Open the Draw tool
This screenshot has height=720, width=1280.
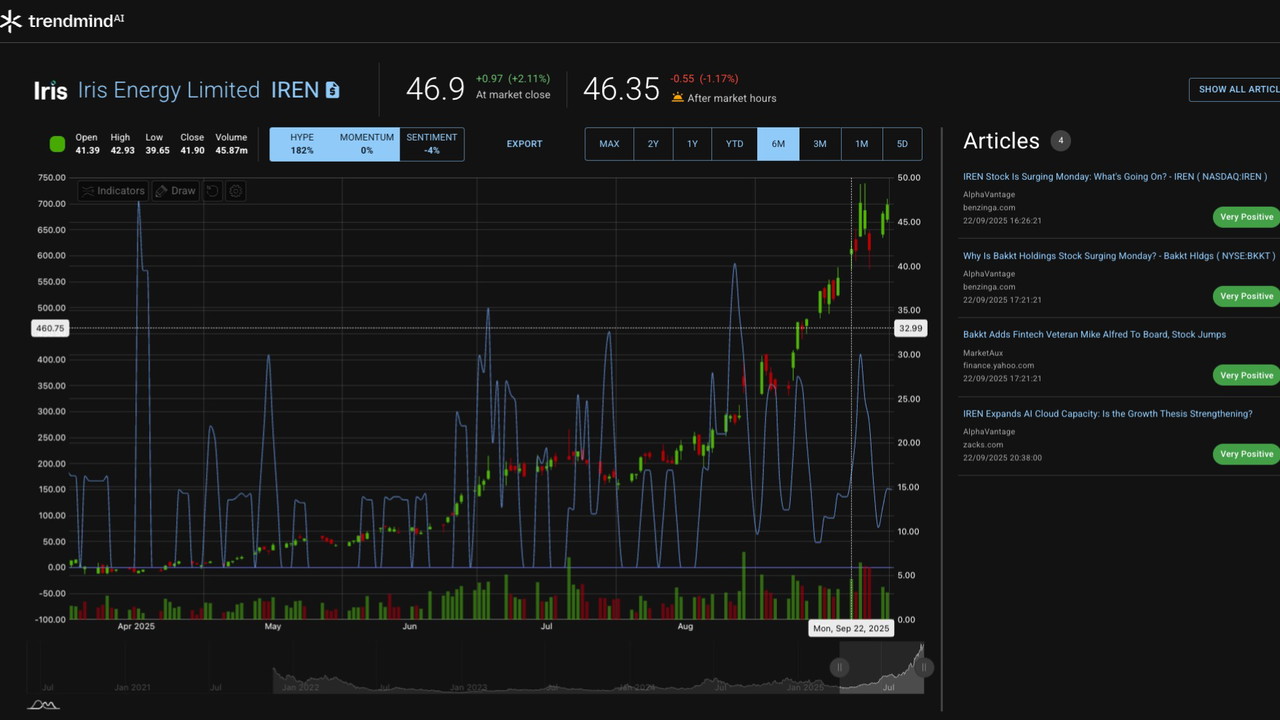point(177,191)
